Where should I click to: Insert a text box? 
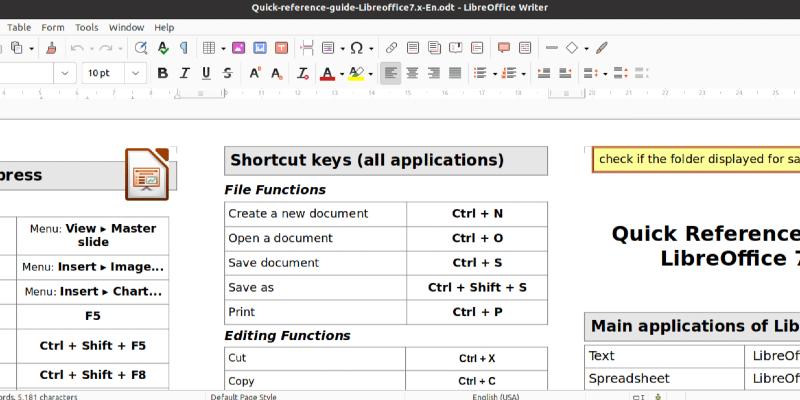coord(283,47)
